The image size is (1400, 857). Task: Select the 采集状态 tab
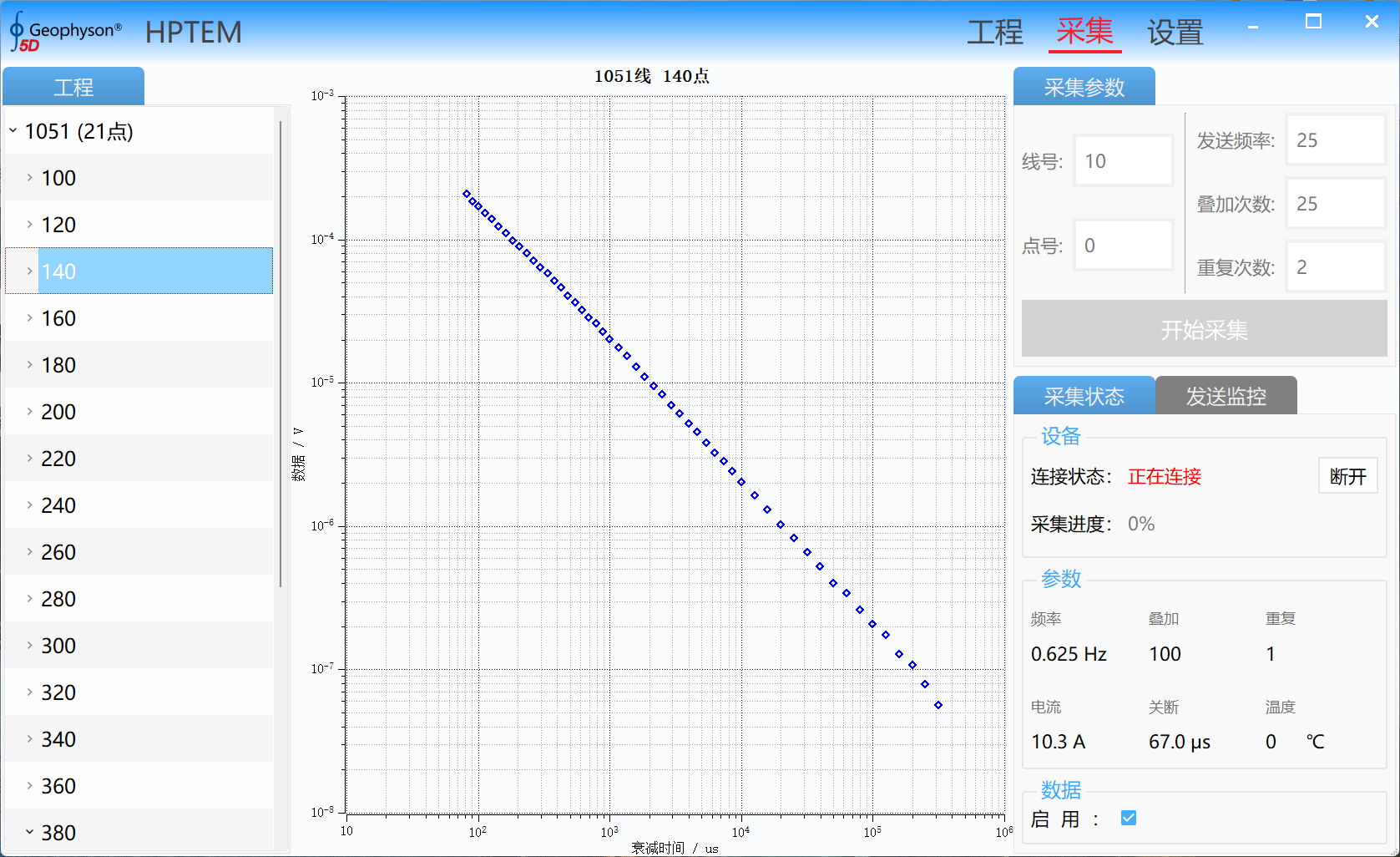pos(1084,396)
